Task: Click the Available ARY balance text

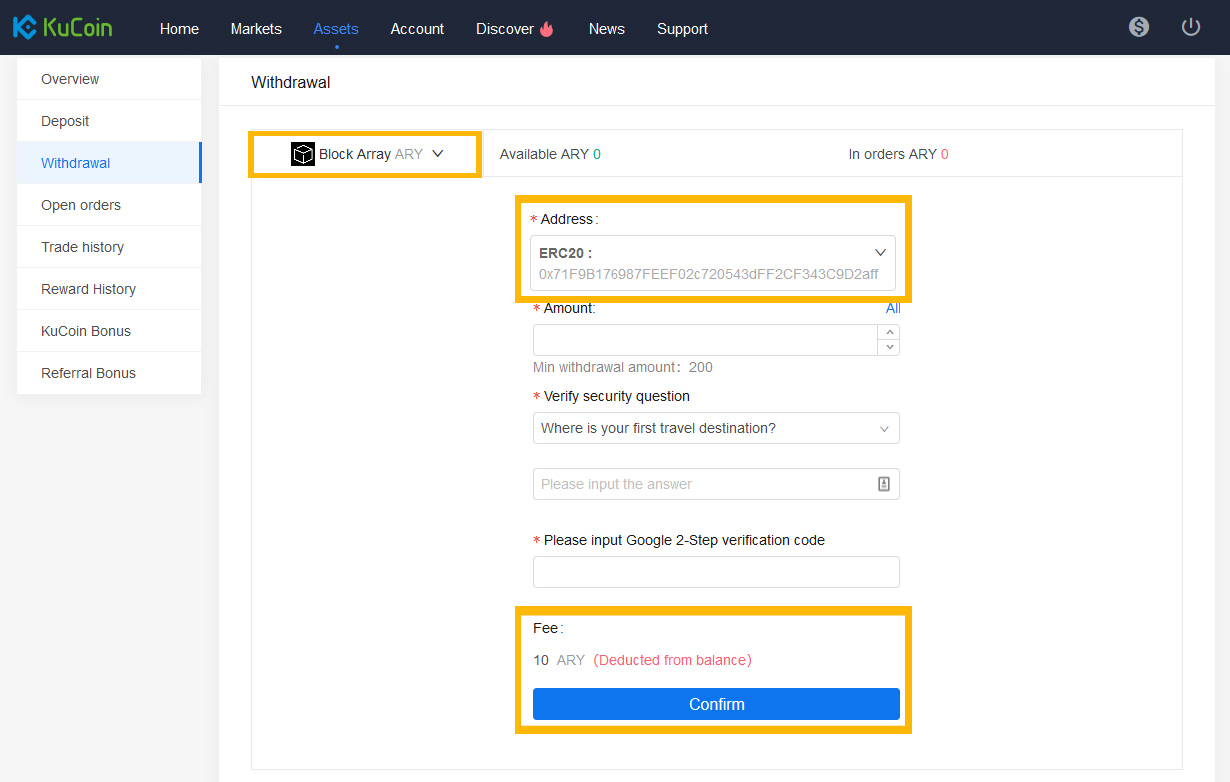Action: tap(550, 154)
